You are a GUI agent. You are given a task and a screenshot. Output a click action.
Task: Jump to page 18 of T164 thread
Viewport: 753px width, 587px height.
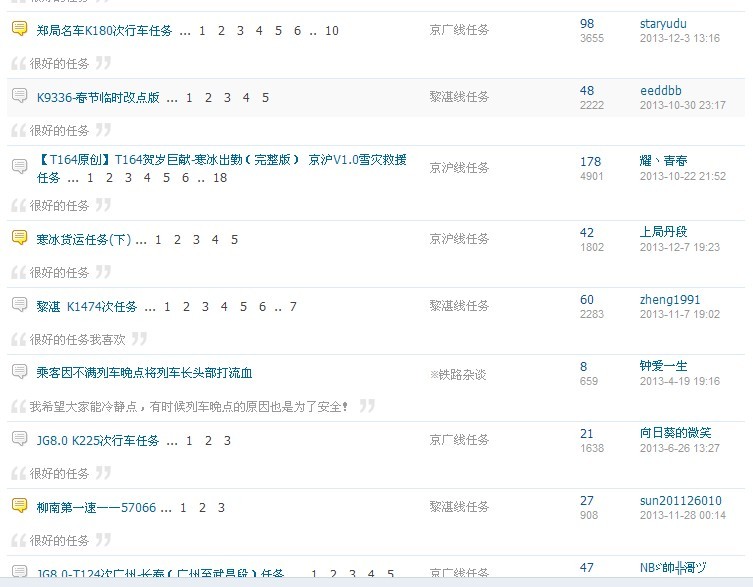coord(220,178)
